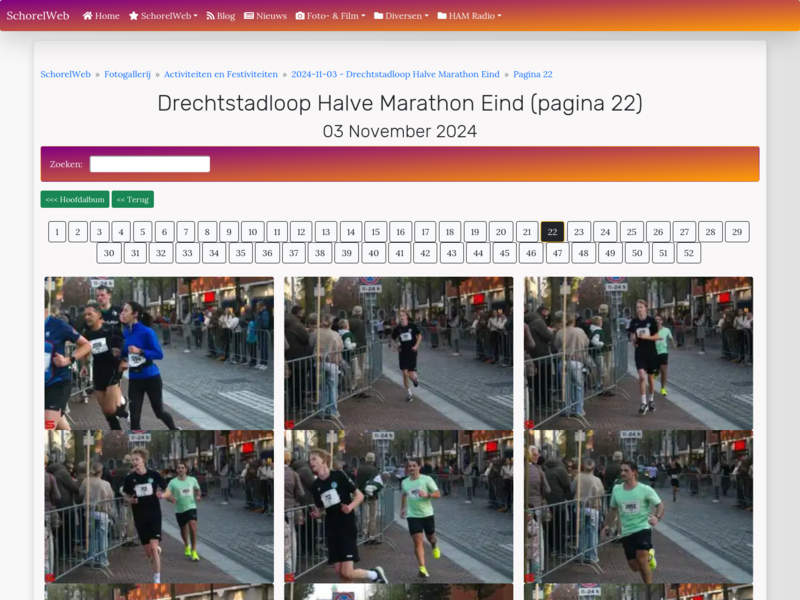The height and width of the screenshot is (600, 800).
Task: Click the folder icon beside Diversen
Action: pyautogui.click(x=379, y=16)
